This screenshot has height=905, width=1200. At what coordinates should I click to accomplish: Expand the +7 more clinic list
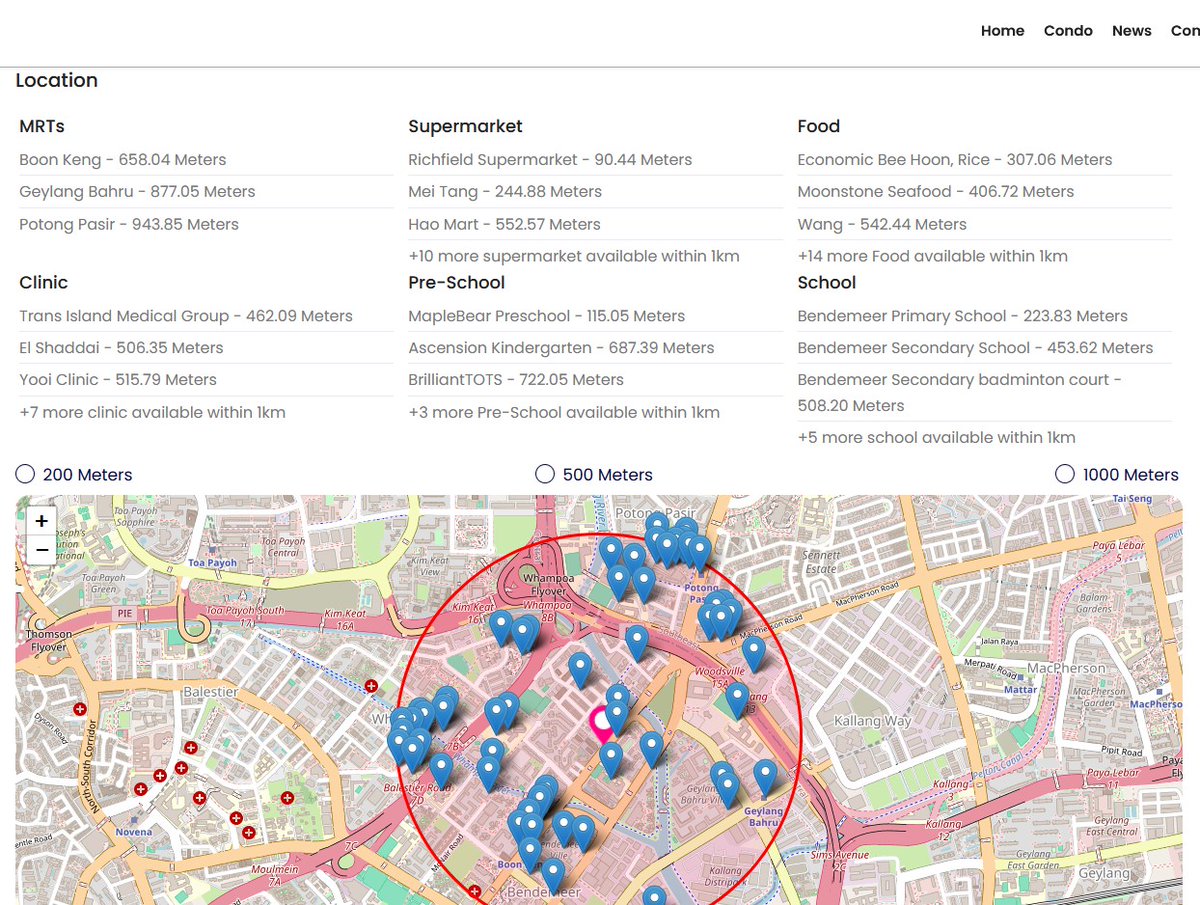pos(152,412)
